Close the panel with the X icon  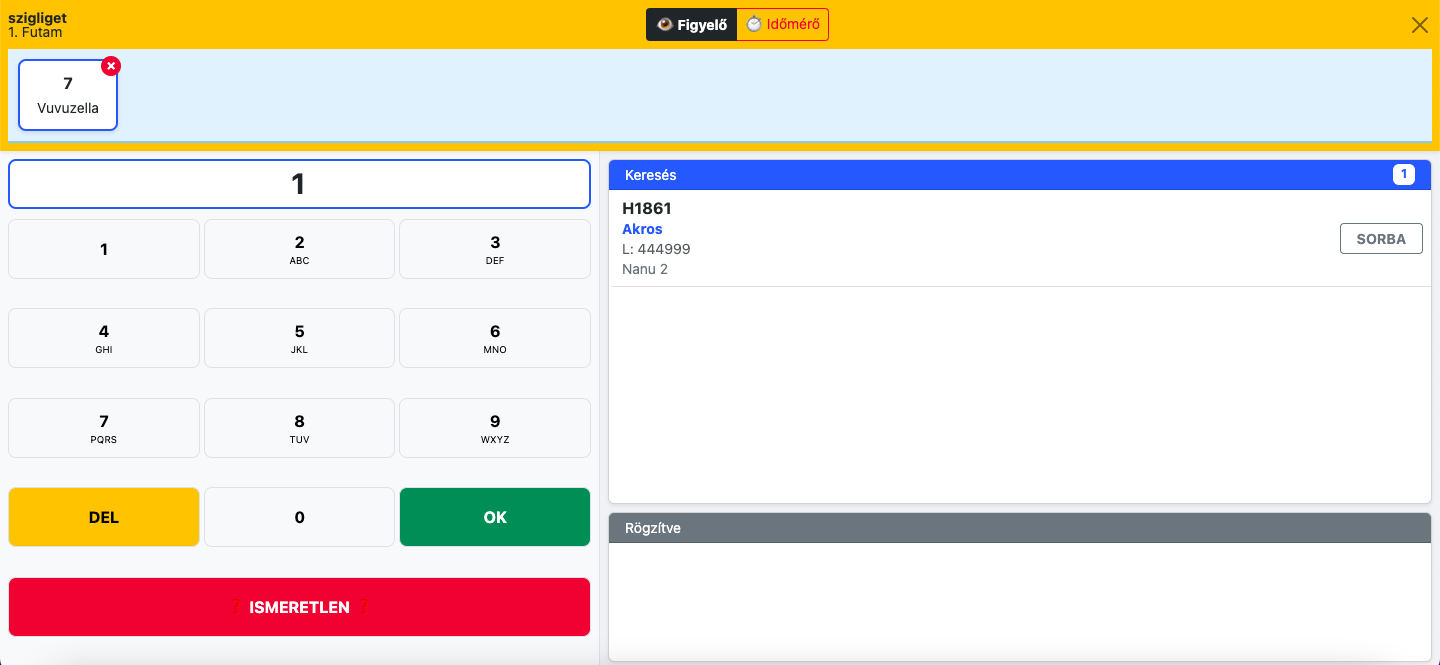tap(1419, 25)
